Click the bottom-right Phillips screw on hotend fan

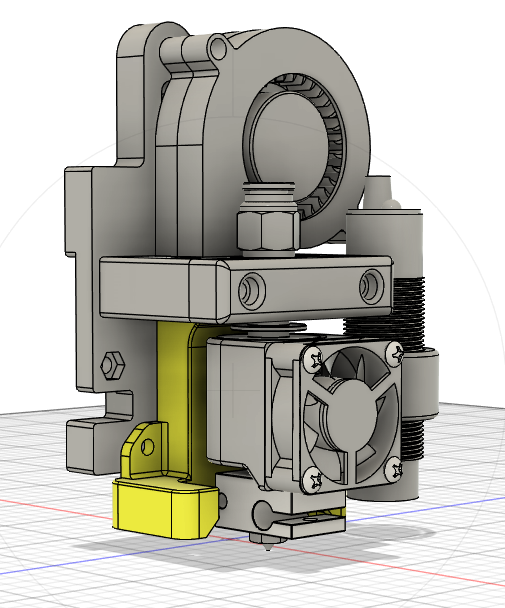click(394, 468)
